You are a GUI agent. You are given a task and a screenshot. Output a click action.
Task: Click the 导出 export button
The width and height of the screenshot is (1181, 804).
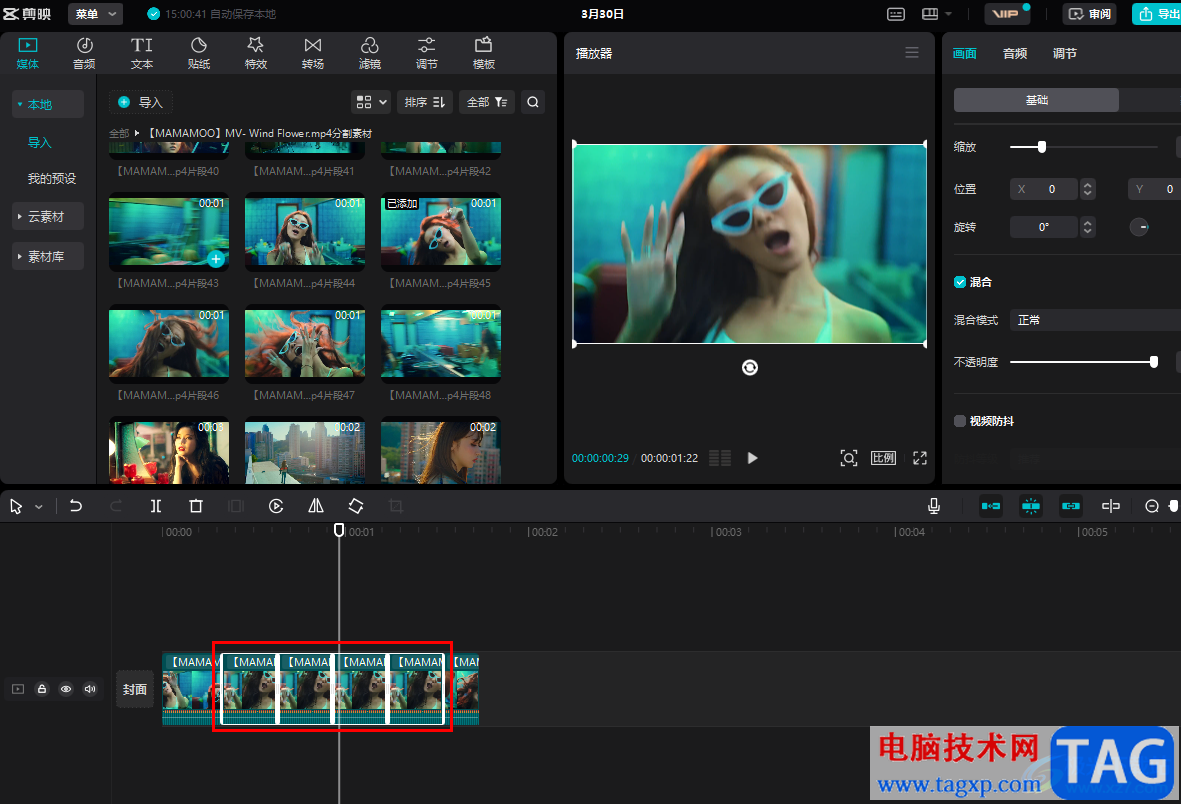click(1157, 14)
